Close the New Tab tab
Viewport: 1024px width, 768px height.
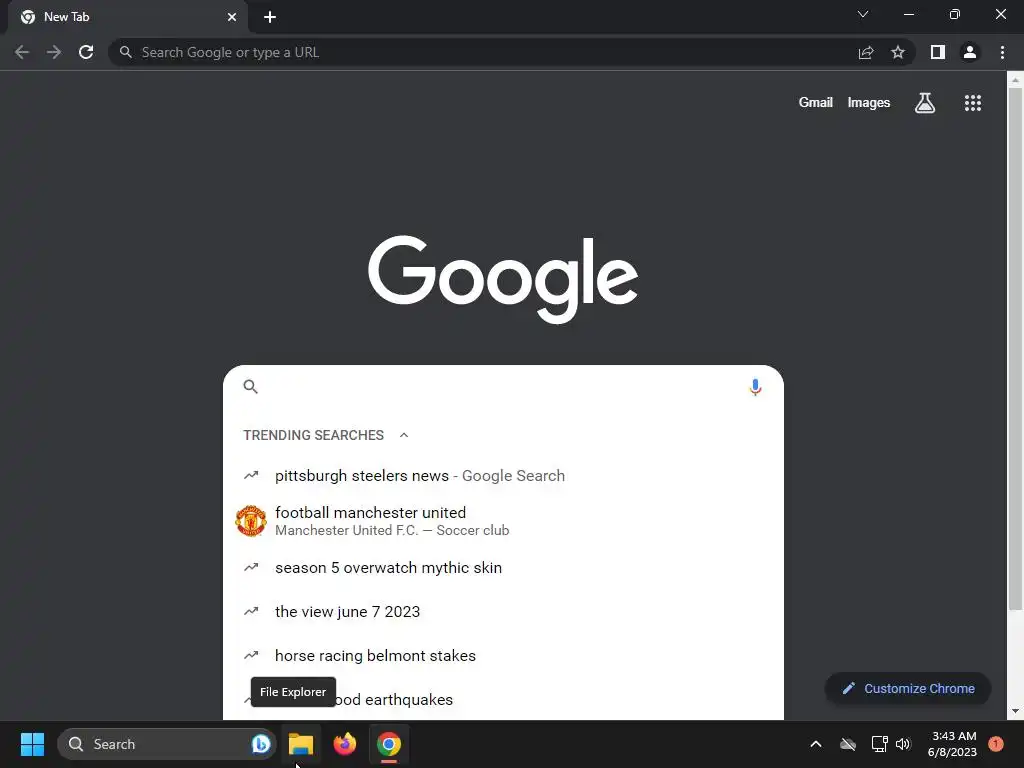[232, 17]
